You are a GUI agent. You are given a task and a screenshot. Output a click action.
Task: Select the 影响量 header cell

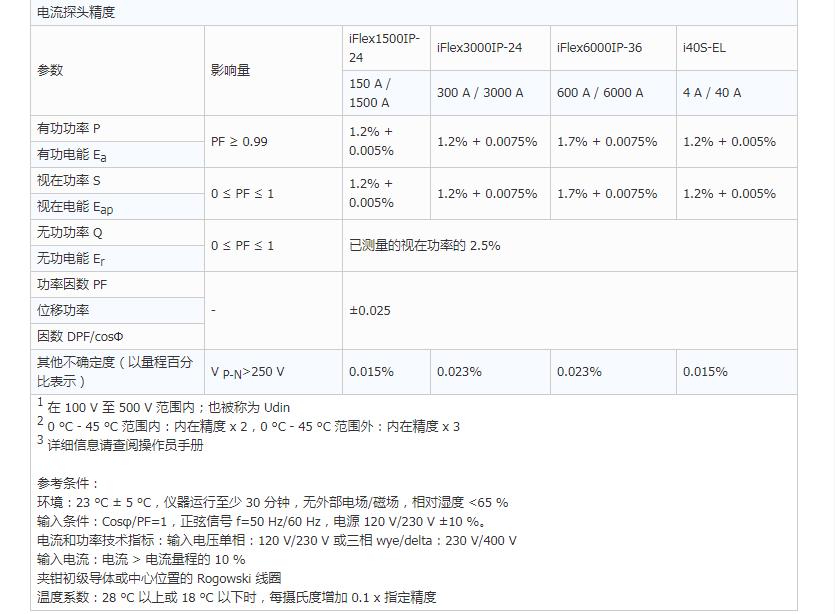click(x=230, y=70)
